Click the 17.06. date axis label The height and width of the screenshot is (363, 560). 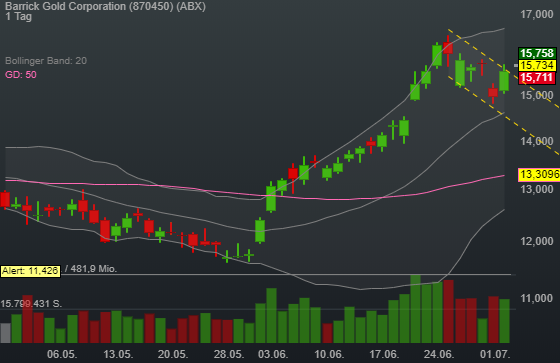[x=384, y=354]
